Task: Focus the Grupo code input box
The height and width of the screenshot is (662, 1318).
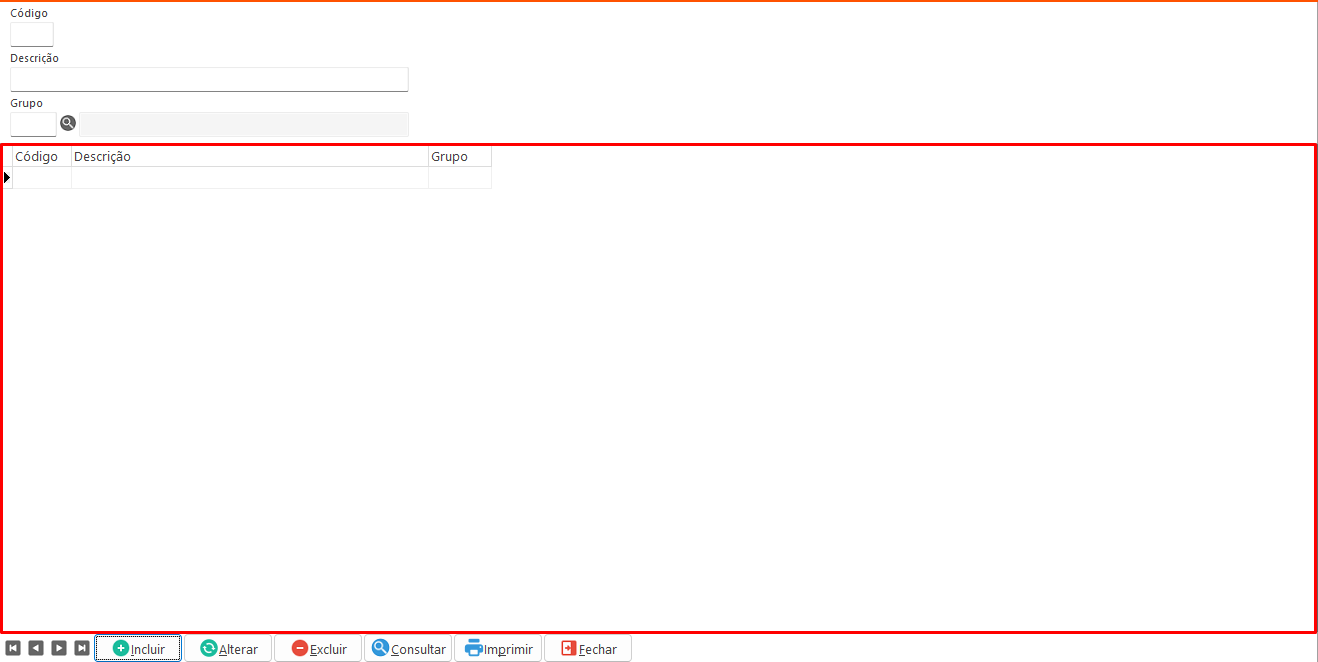Action: click(33, 124)
